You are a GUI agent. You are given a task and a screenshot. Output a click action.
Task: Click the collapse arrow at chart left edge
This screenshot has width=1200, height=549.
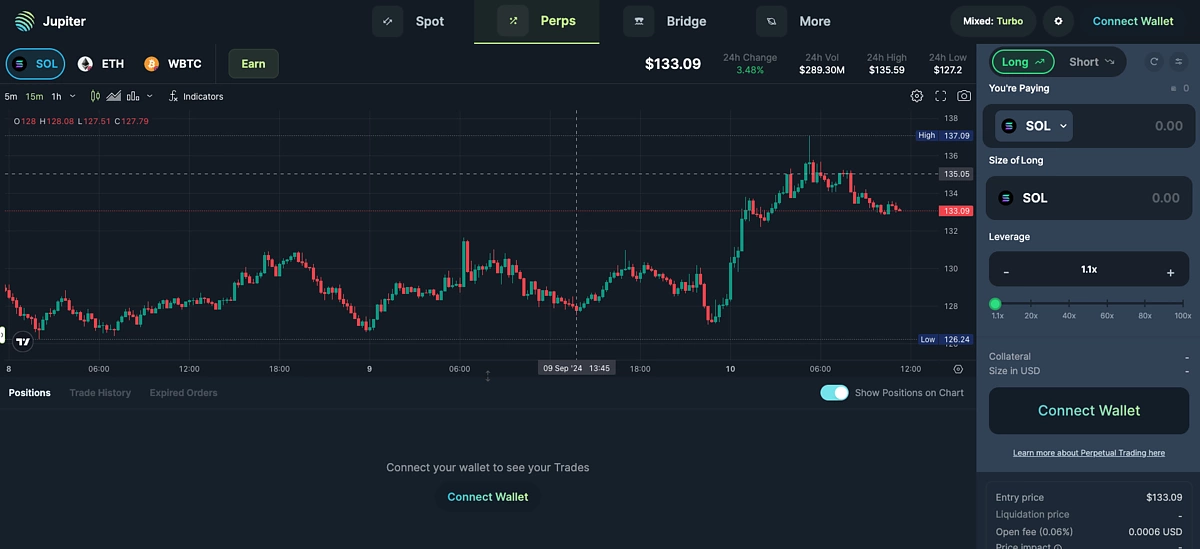coord(3,334)
